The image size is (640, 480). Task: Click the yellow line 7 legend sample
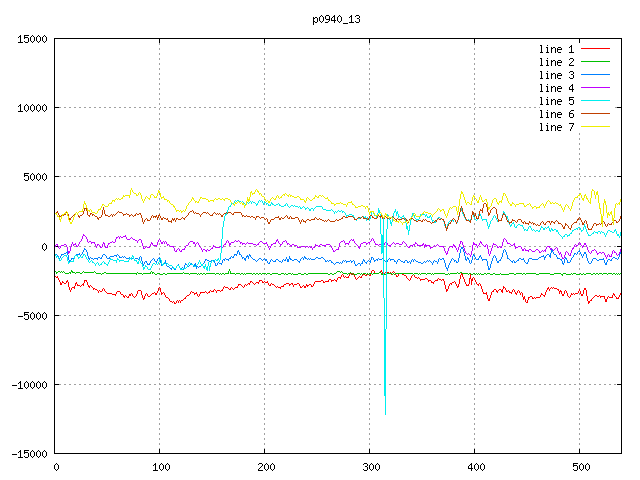596,127
